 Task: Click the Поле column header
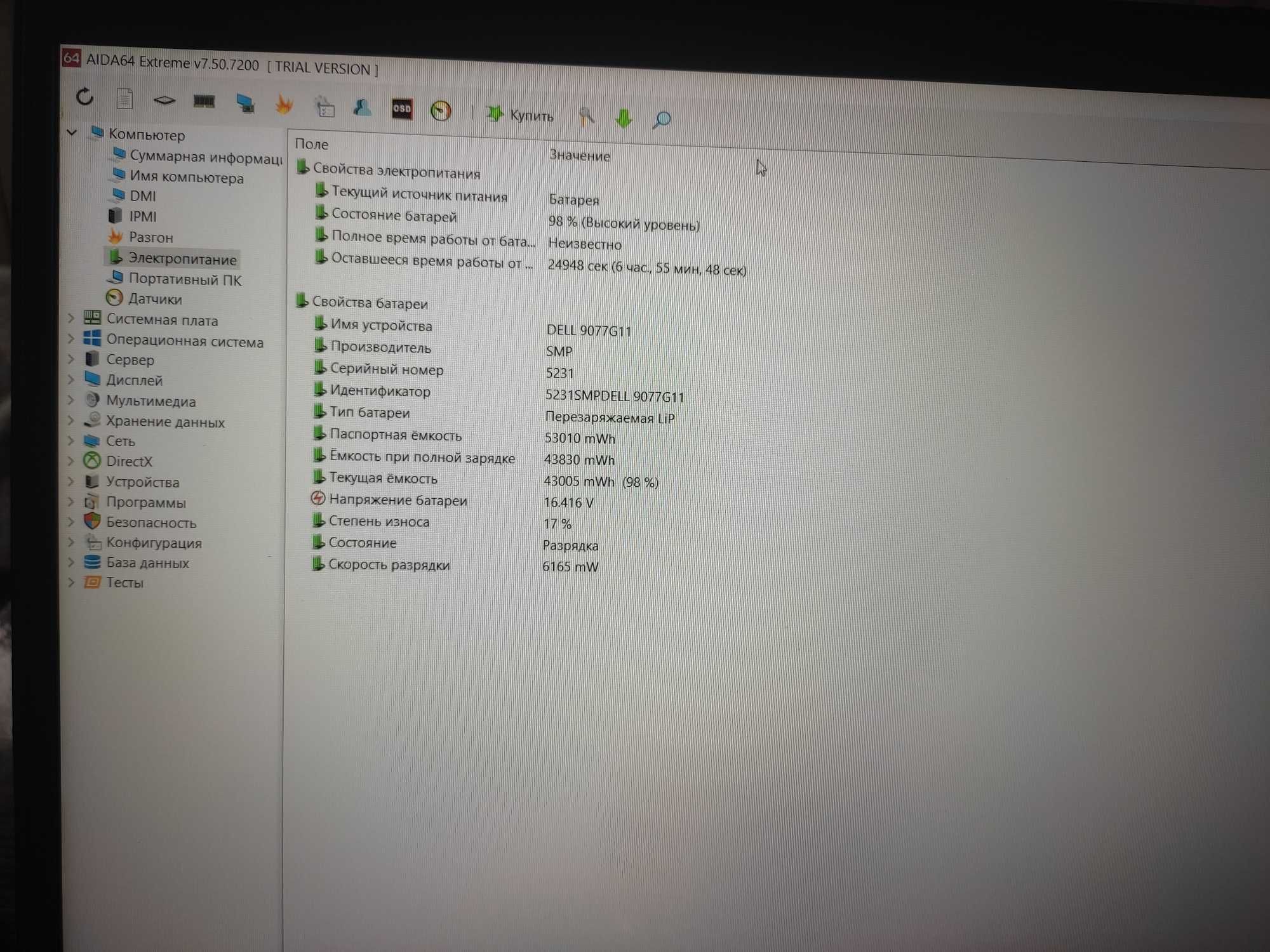click(312, 144)
